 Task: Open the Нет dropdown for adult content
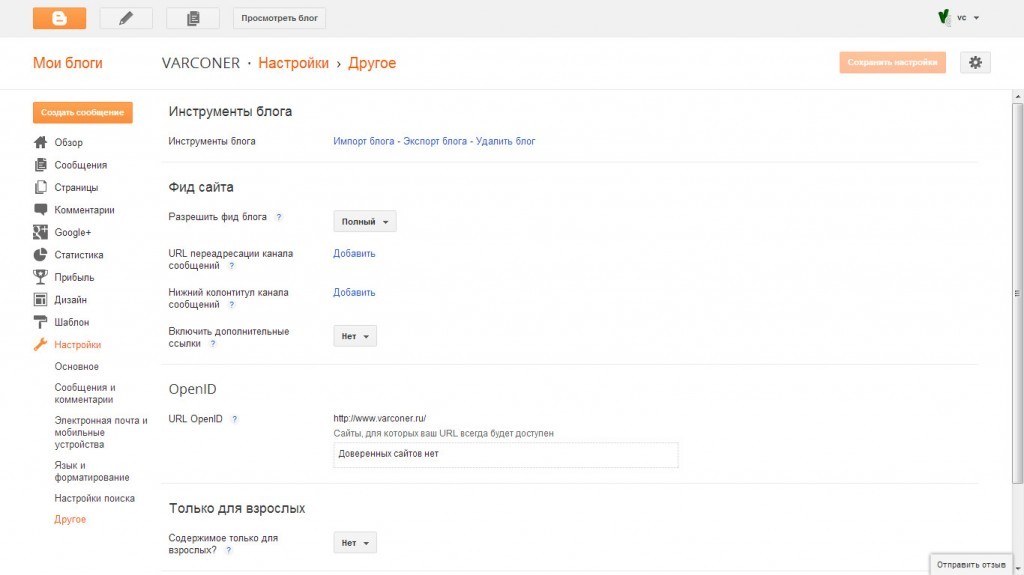pos(355,542)
